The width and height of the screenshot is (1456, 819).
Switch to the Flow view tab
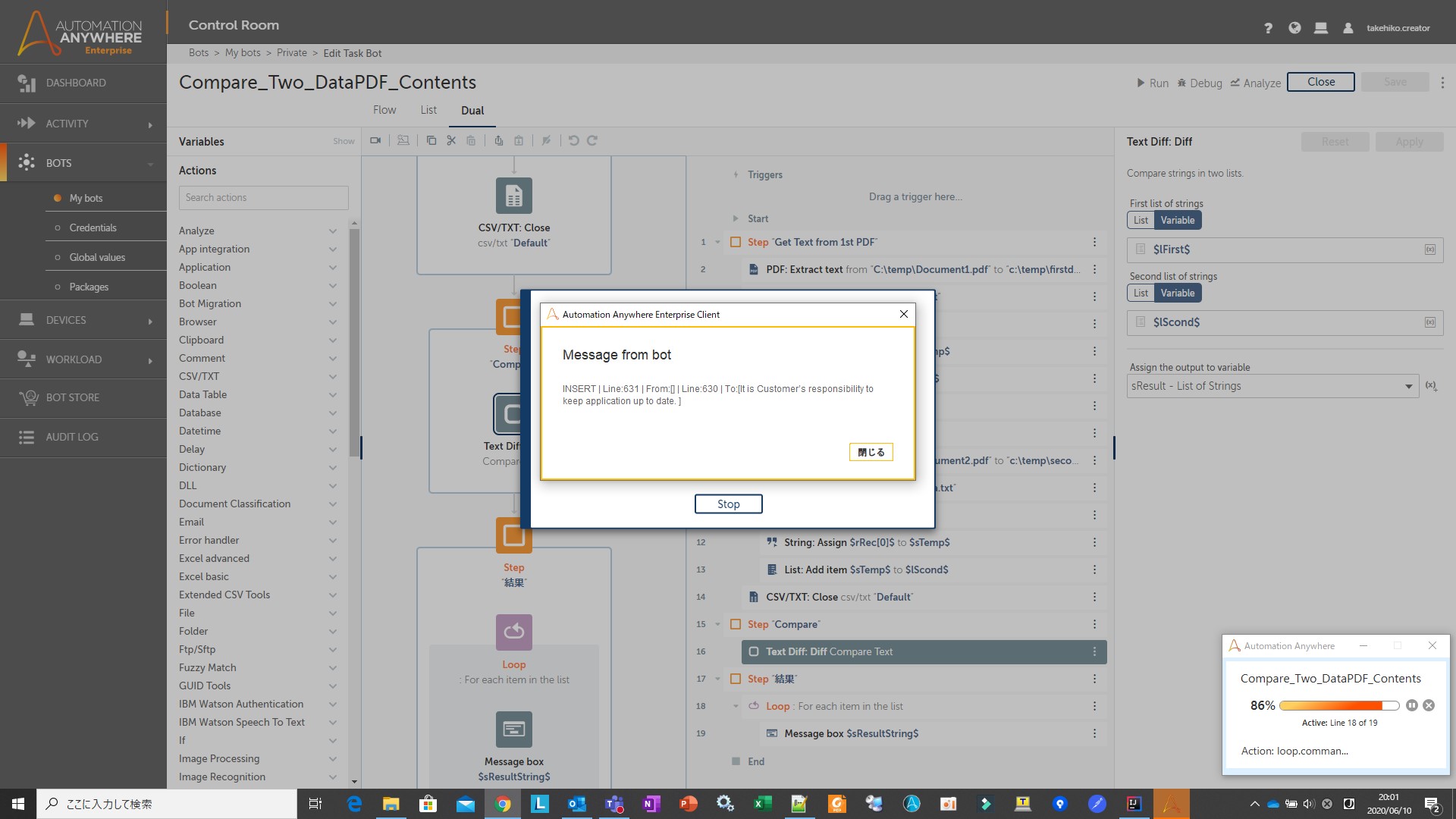coord(384,110)
